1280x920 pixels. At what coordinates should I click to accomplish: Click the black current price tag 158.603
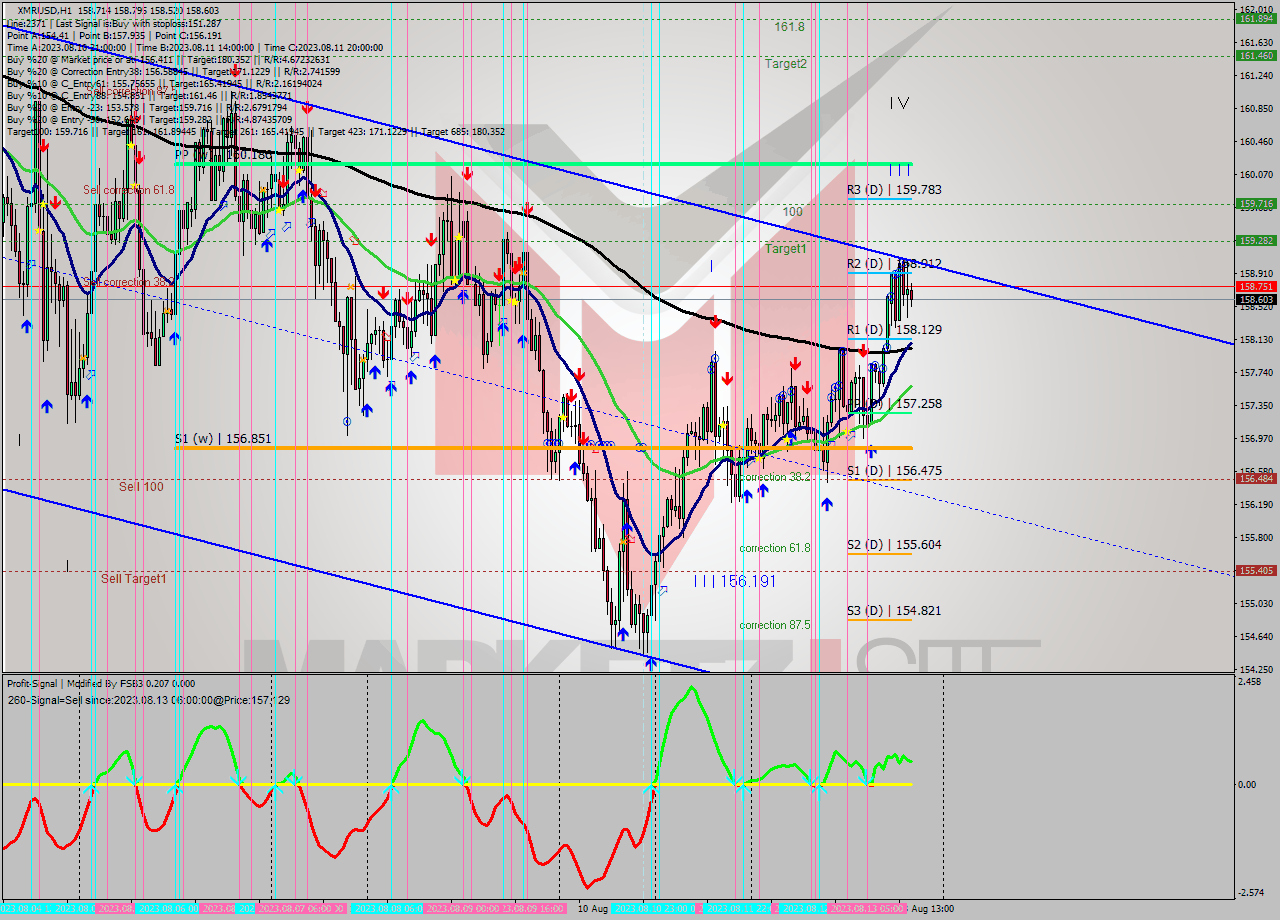(1256, 299)
